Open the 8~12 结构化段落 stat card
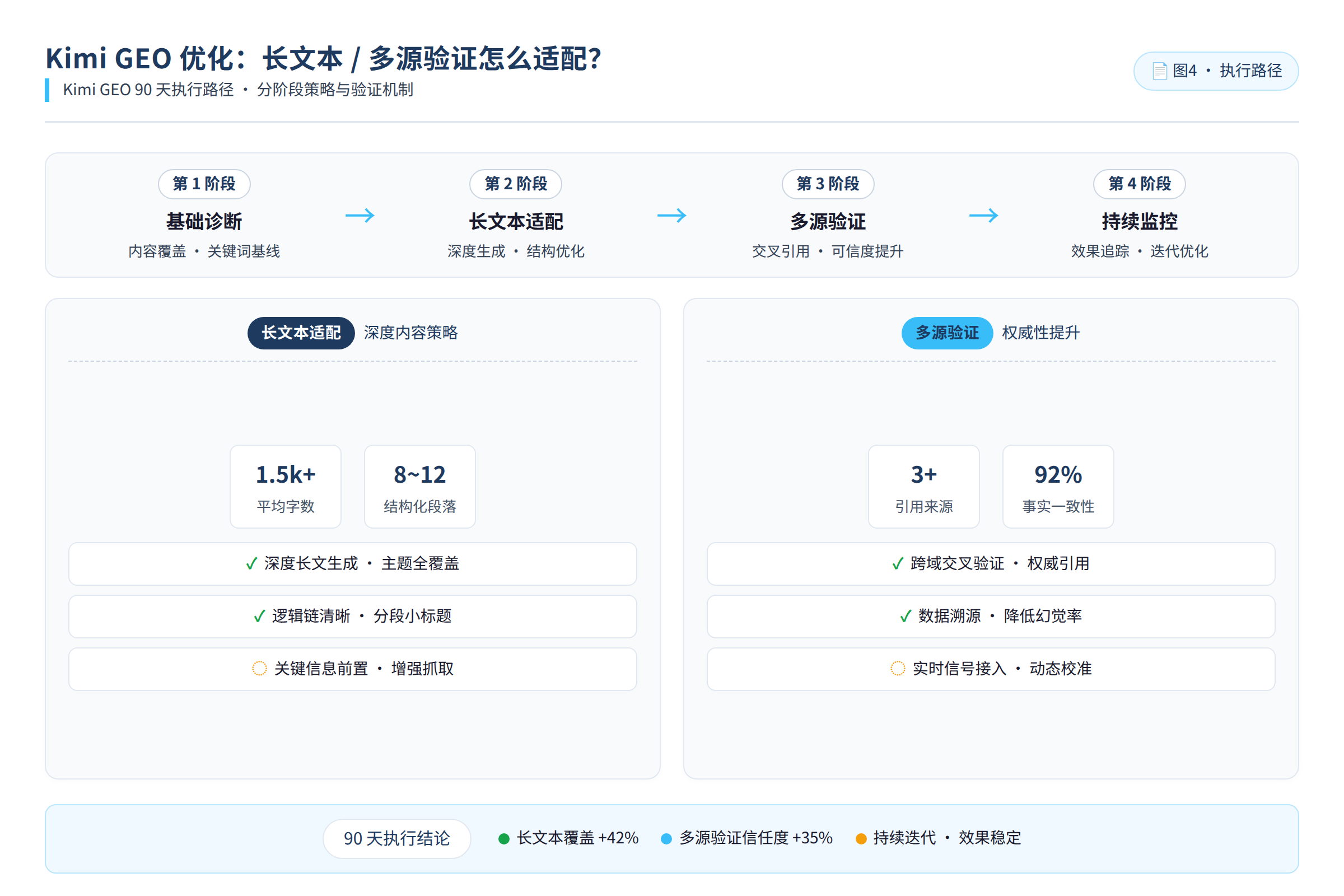This screenshot has height=896, width=1344. [420, 487]
